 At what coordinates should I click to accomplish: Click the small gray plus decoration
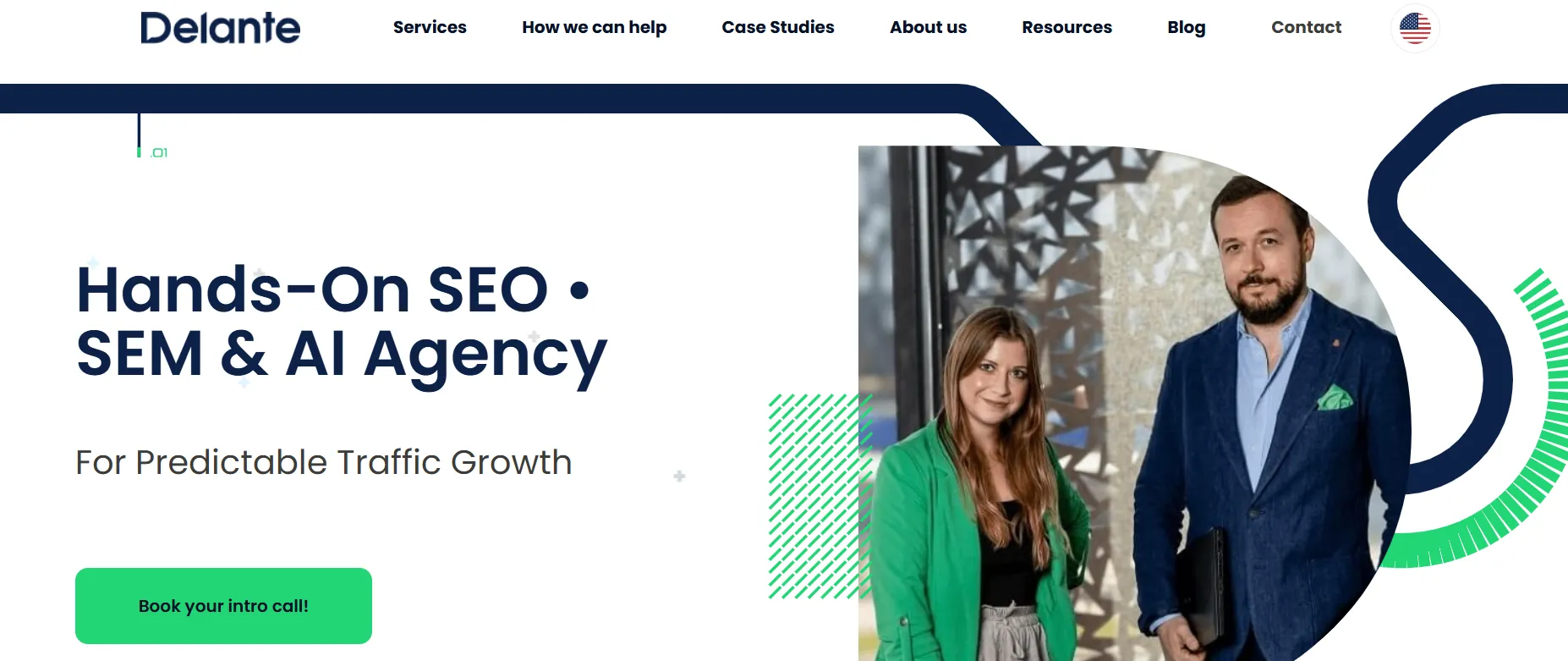679,476
